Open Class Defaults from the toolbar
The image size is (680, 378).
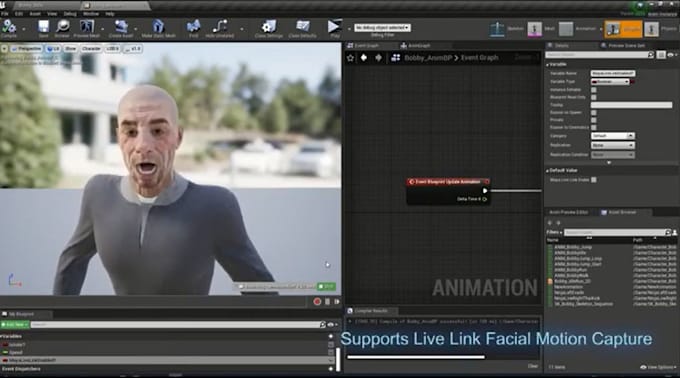pos(303,27)
